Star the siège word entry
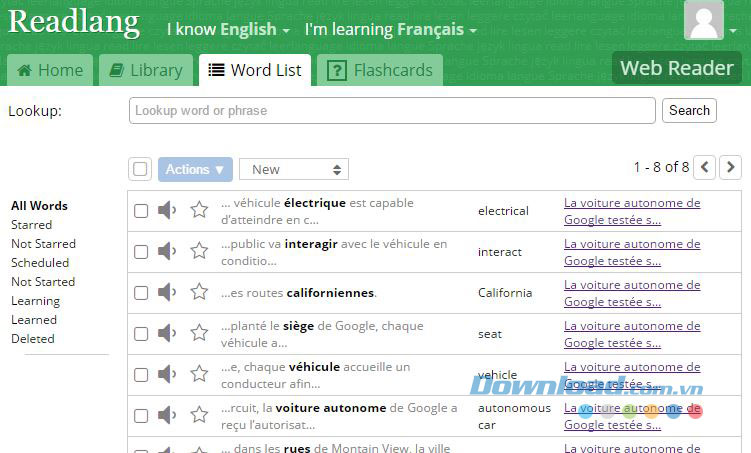Viewport: 751px width, 453px height. [x=199, y=333]
